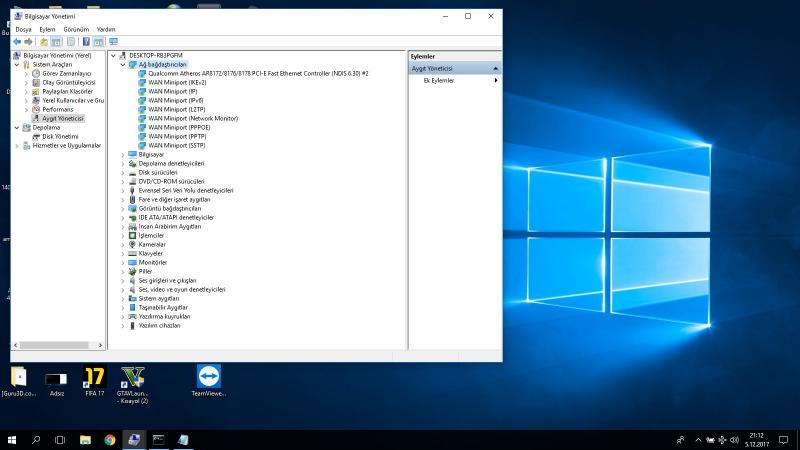
Task: Click Ek Eylemler in Actions pane
Action: pyautogui.click(x=438, y=80)
